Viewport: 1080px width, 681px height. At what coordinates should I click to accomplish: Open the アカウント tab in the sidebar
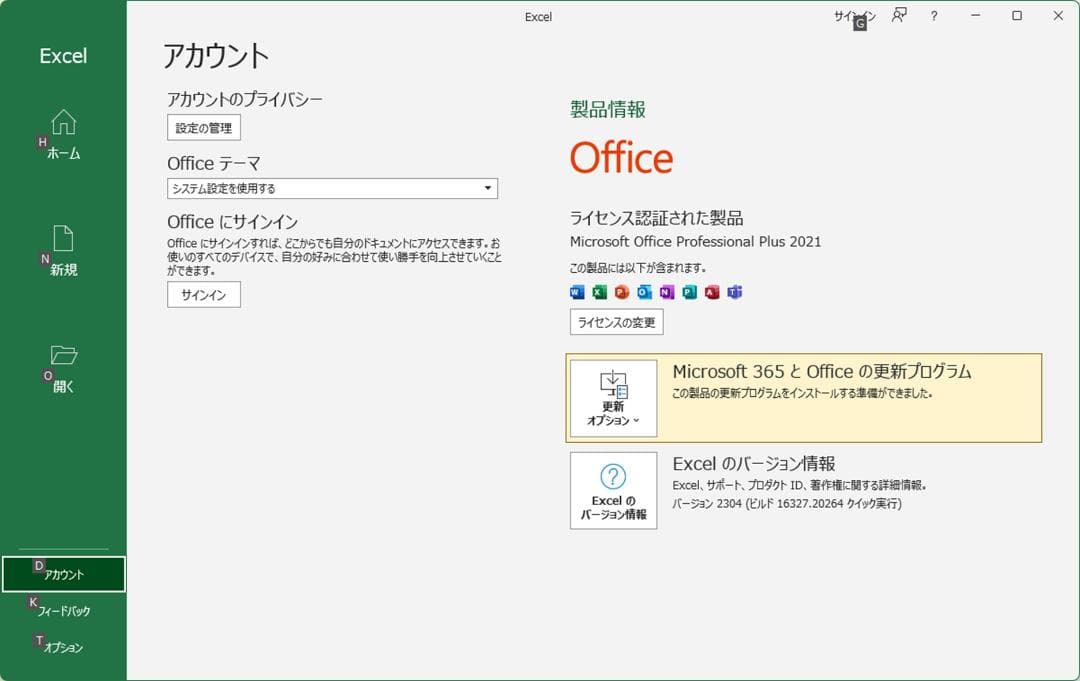[x=64, y=573]
